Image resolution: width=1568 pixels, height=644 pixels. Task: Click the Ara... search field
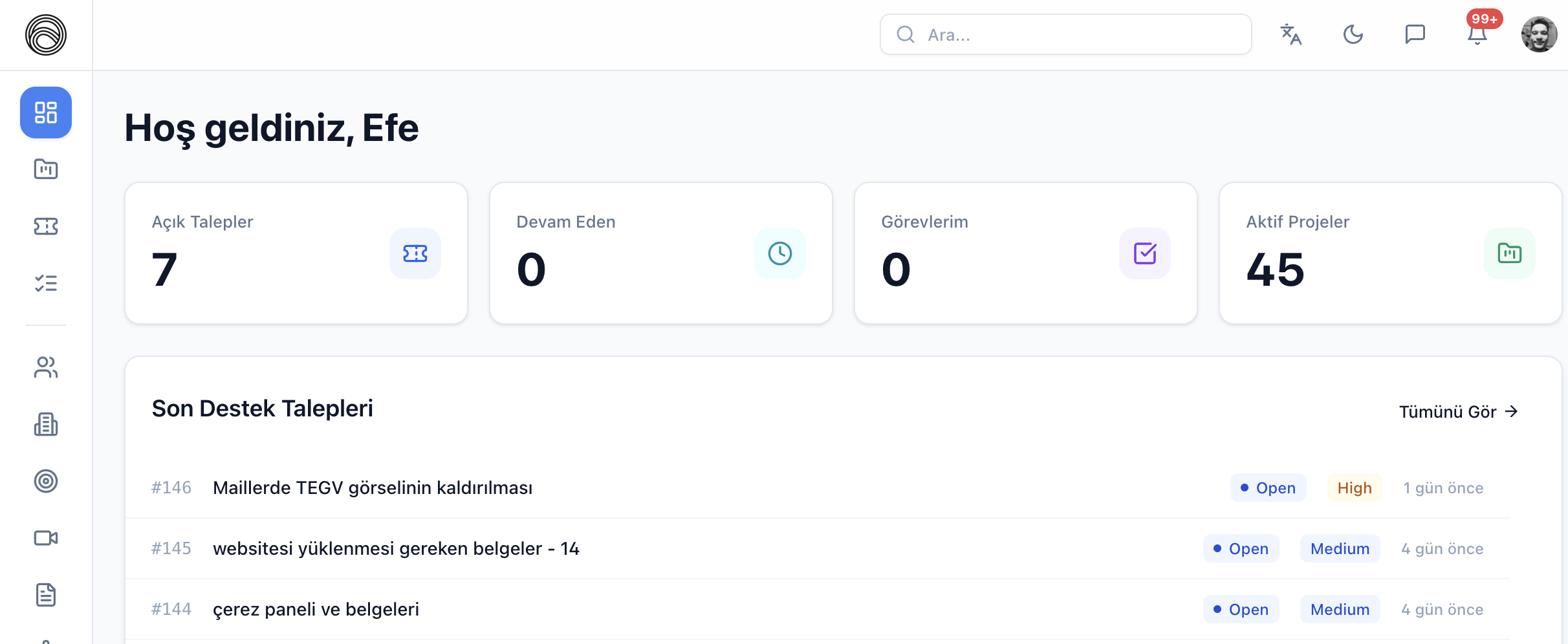coord(1066,34)
